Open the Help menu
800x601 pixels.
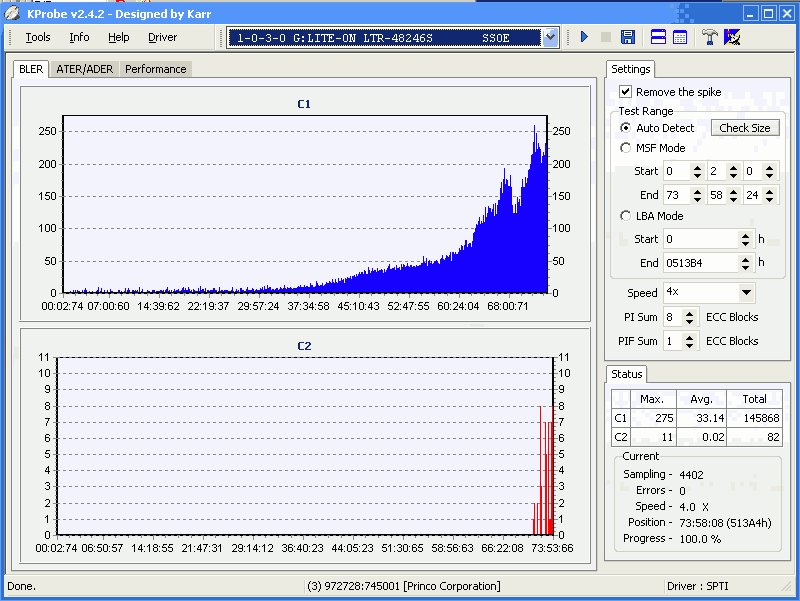[118, 37]
